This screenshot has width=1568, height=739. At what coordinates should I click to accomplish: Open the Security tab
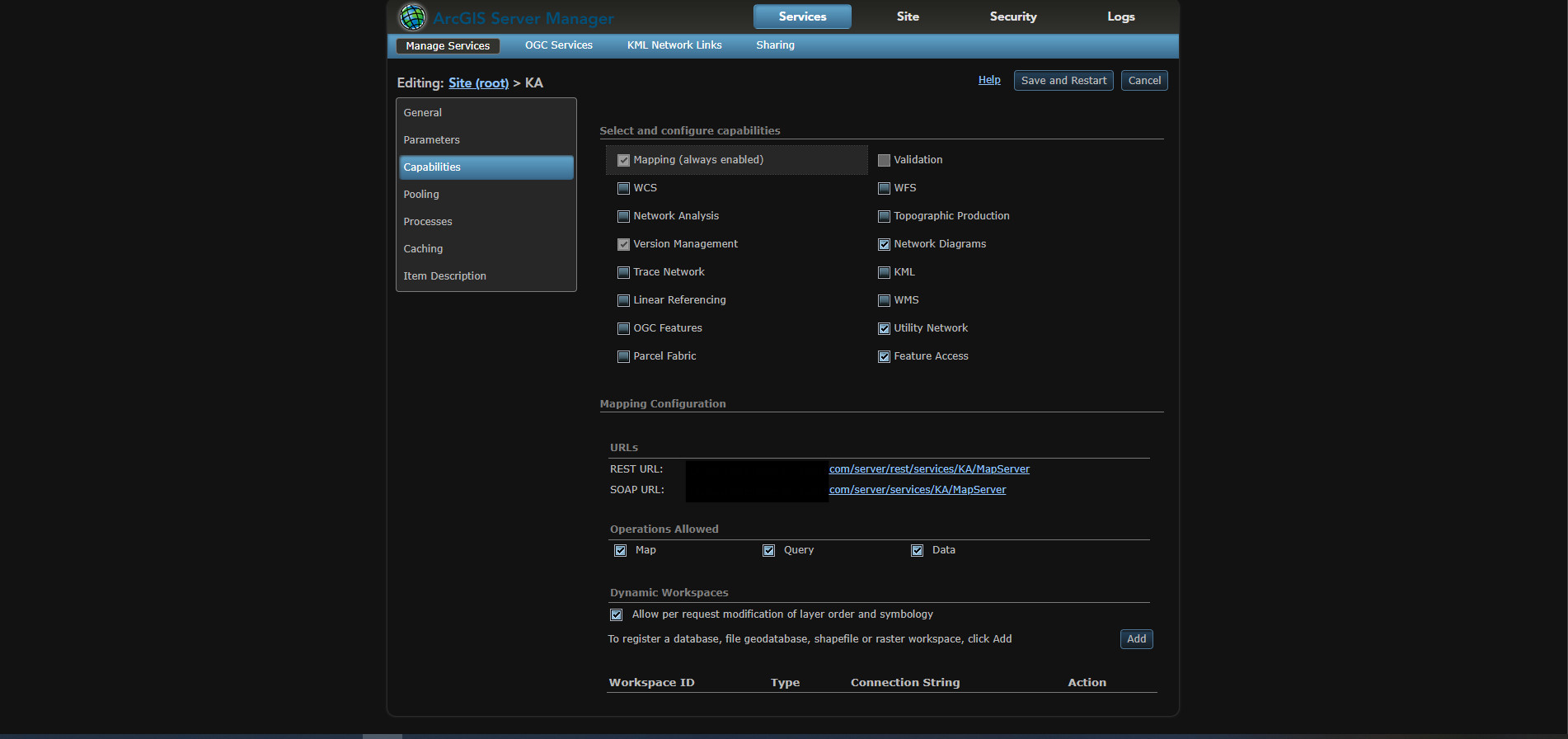coord(1013,16)
